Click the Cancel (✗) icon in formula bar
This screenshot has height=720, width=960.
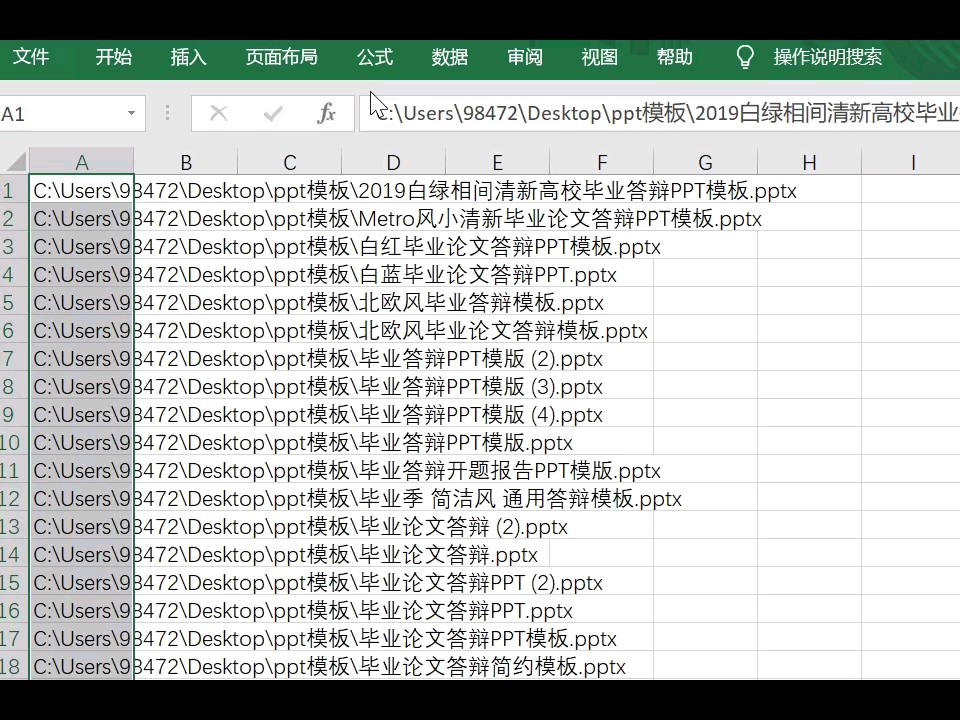(218, 113)
